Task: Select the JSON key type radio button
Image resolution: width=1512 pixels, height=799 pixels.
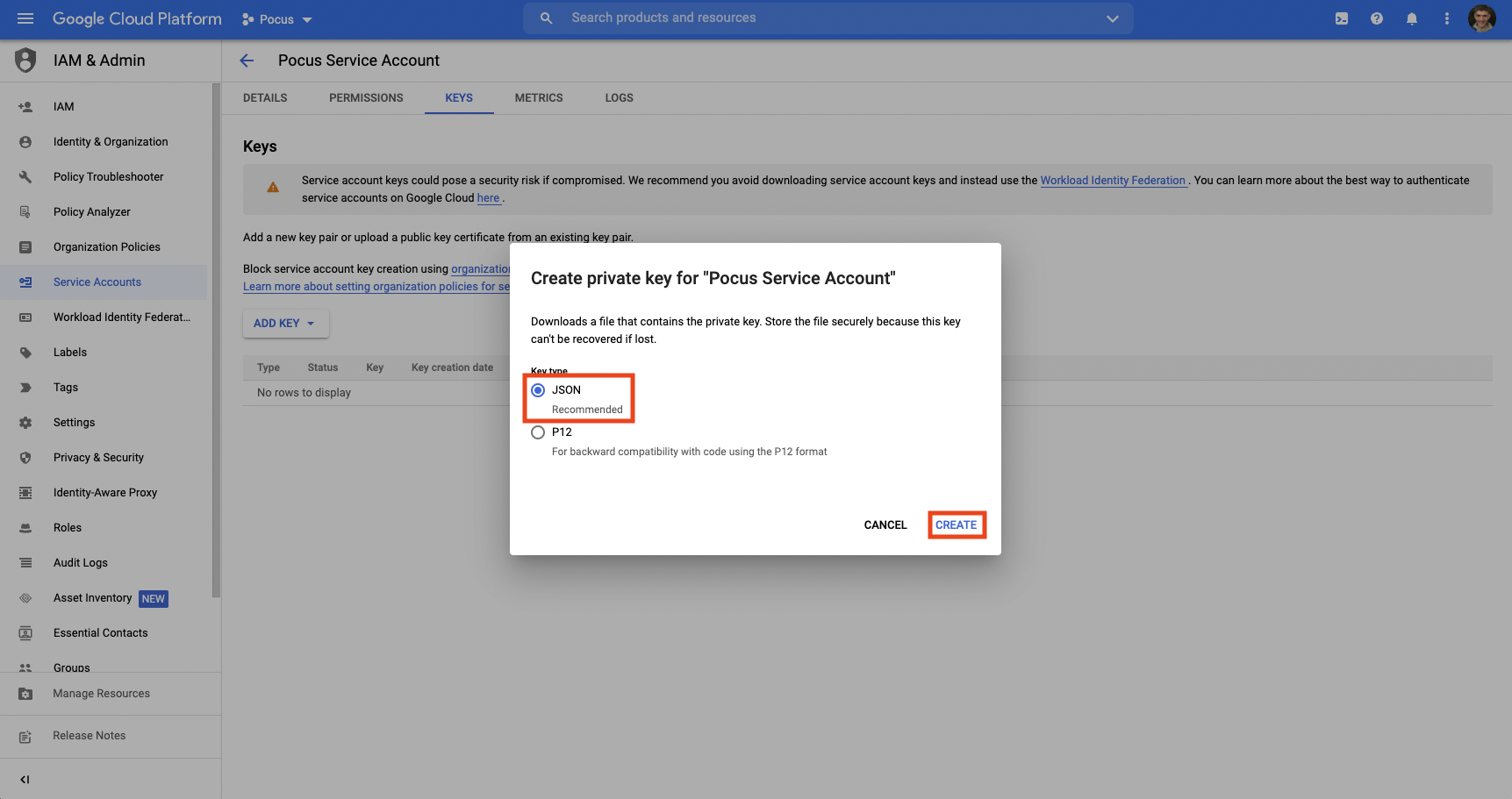Action: coord(538,390)
